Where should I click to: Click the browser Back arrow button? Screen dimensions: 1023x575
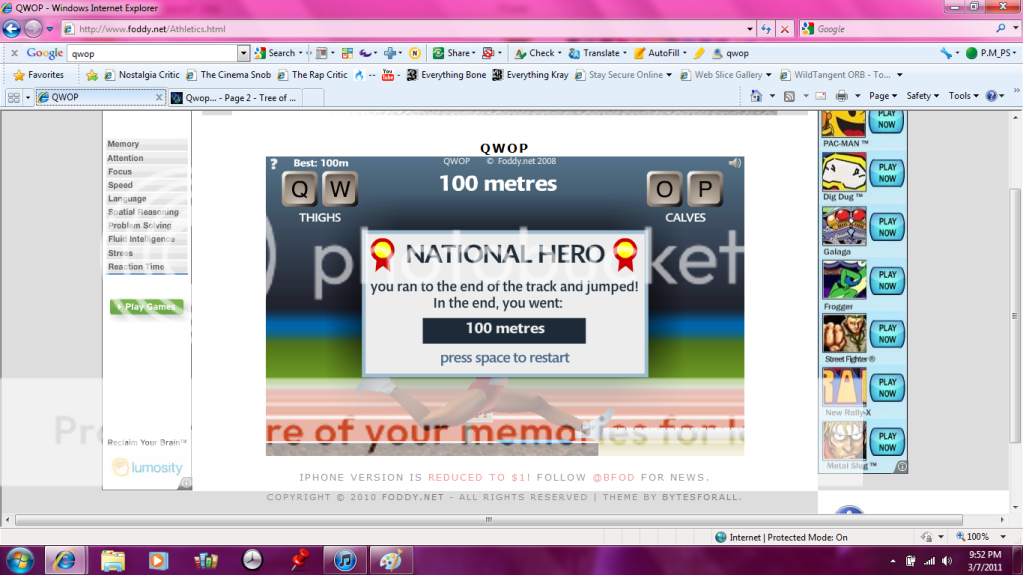point(12,29)
